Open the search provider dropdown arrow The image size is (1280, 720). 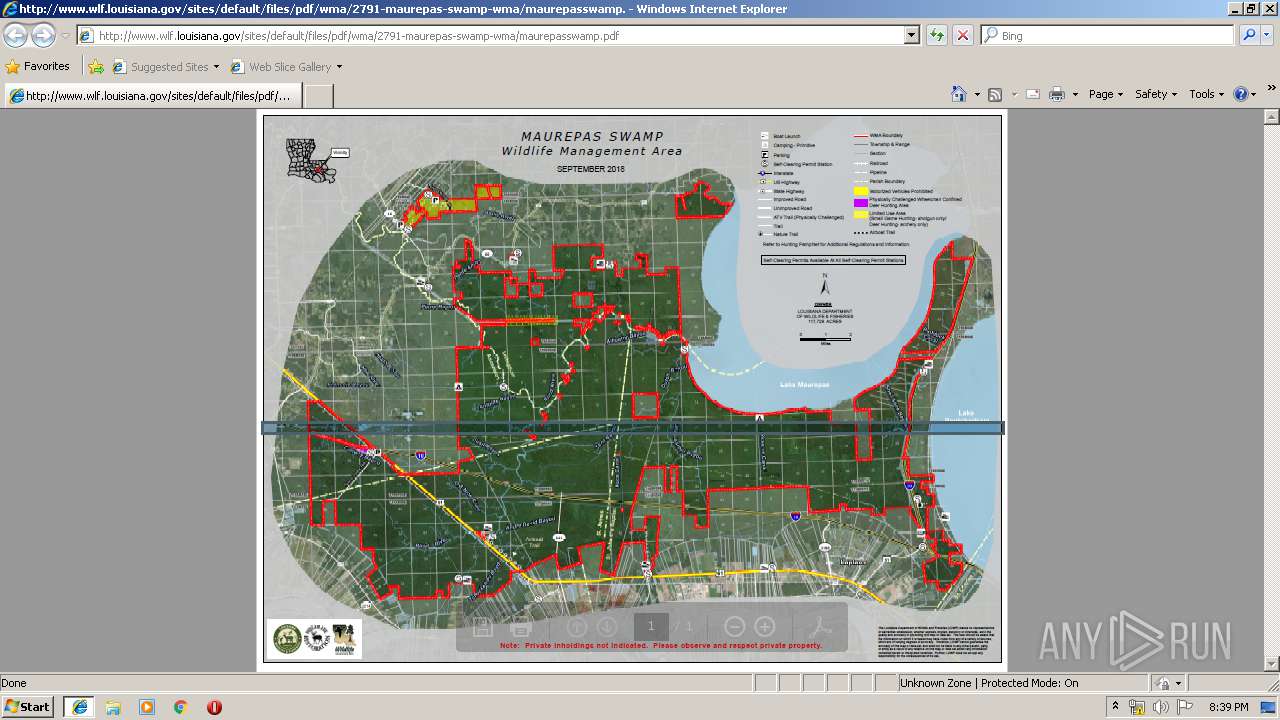pyautogui.click(x=1267, y=35)
